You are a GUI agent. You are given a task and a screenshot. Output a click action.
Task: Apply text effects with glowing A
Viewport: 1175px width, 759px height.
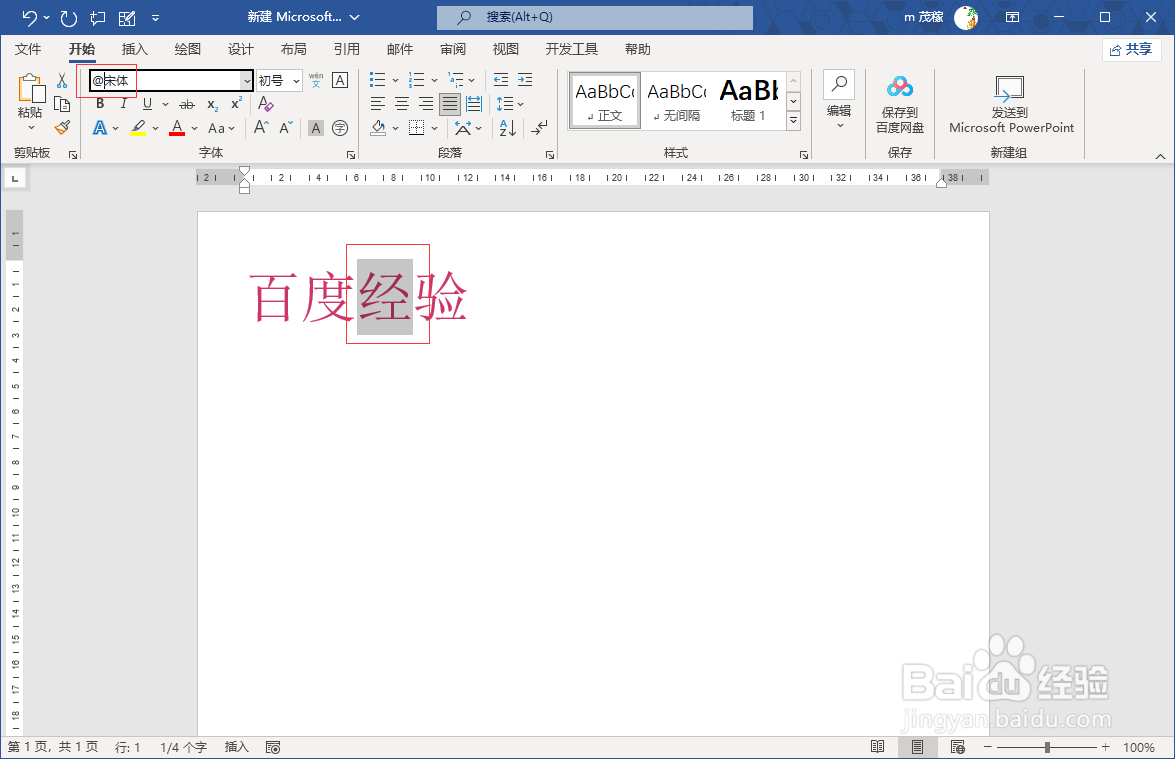100,128
